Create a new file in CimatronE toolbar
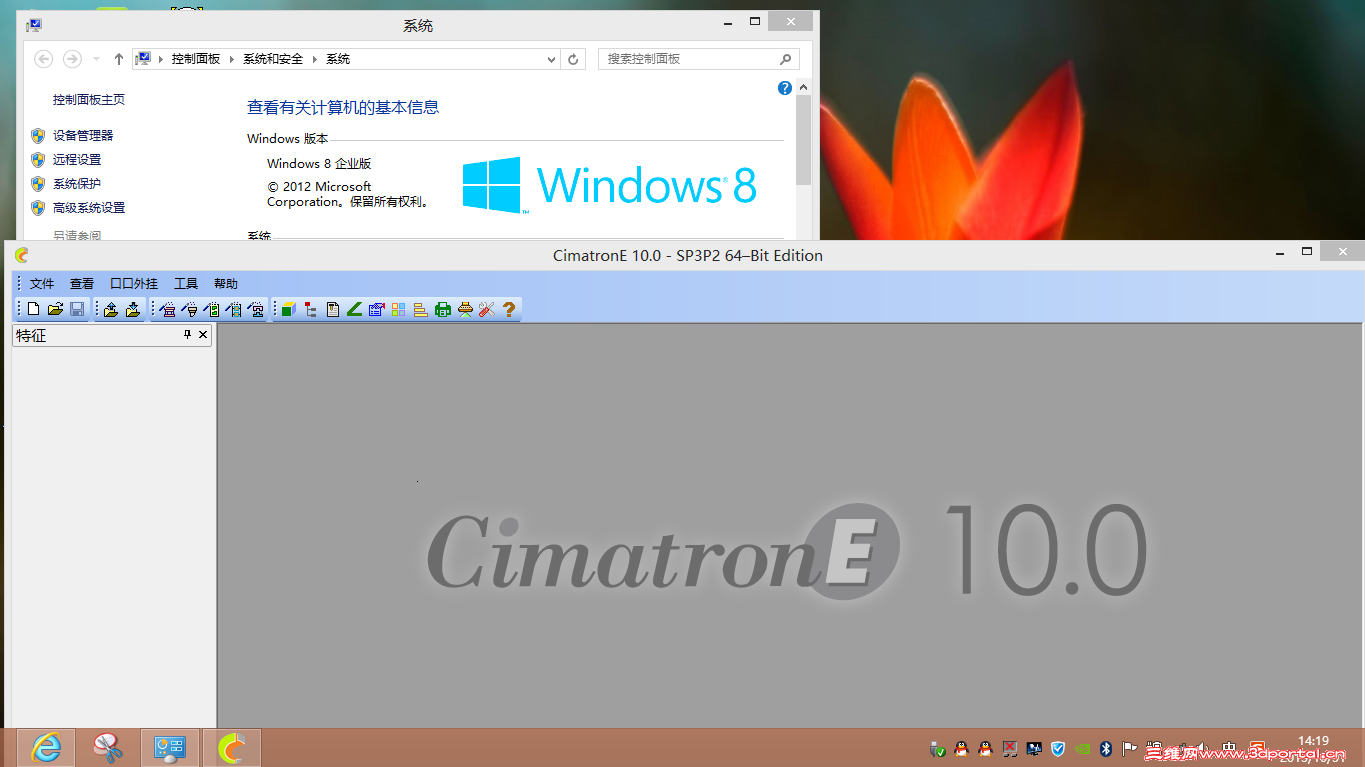 (33, 310)
